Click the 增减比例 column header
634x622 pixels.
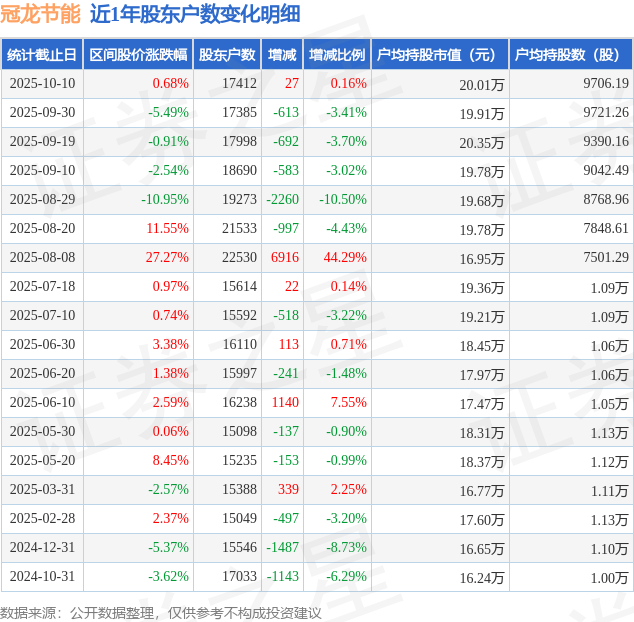(336, 55)
